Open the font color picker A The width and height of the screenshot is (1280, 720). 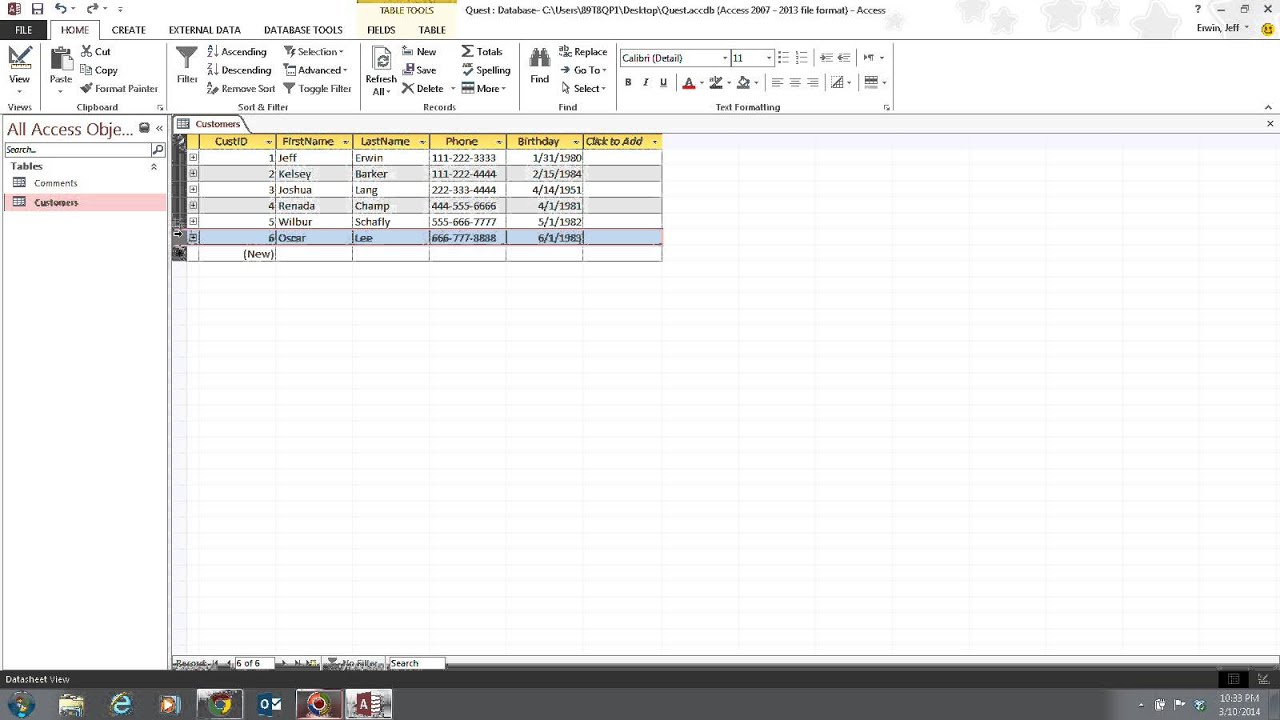tap(688, 82)
